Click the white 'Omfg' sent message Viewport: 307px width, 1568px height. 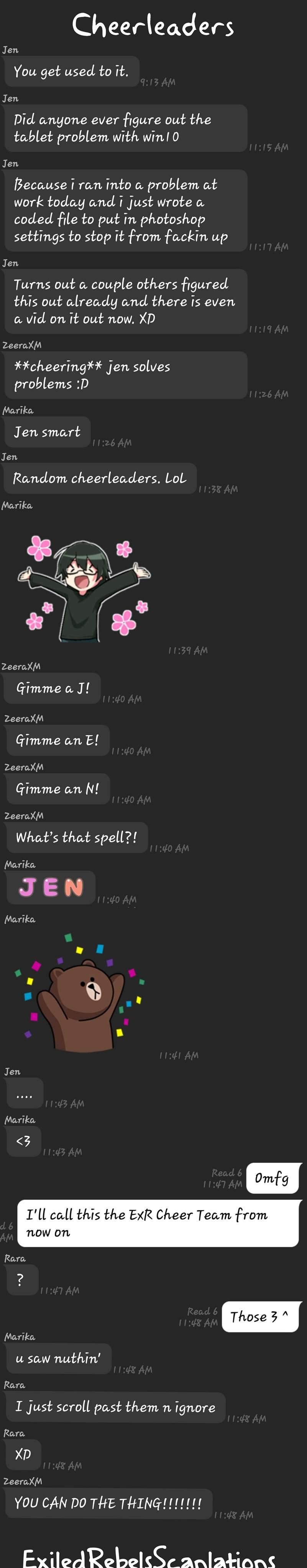click(274, 1178)
